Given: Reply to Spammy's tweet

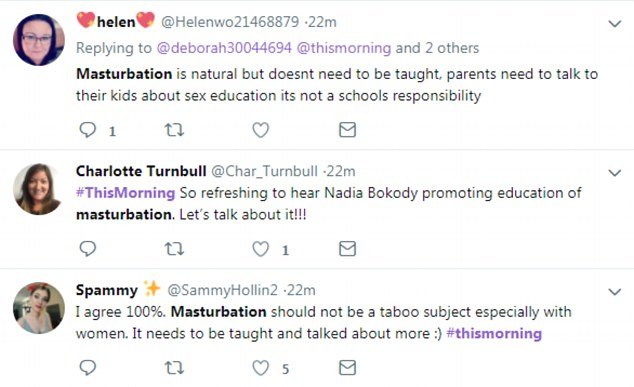Looking at the screenshot, I should click(87, 368).
